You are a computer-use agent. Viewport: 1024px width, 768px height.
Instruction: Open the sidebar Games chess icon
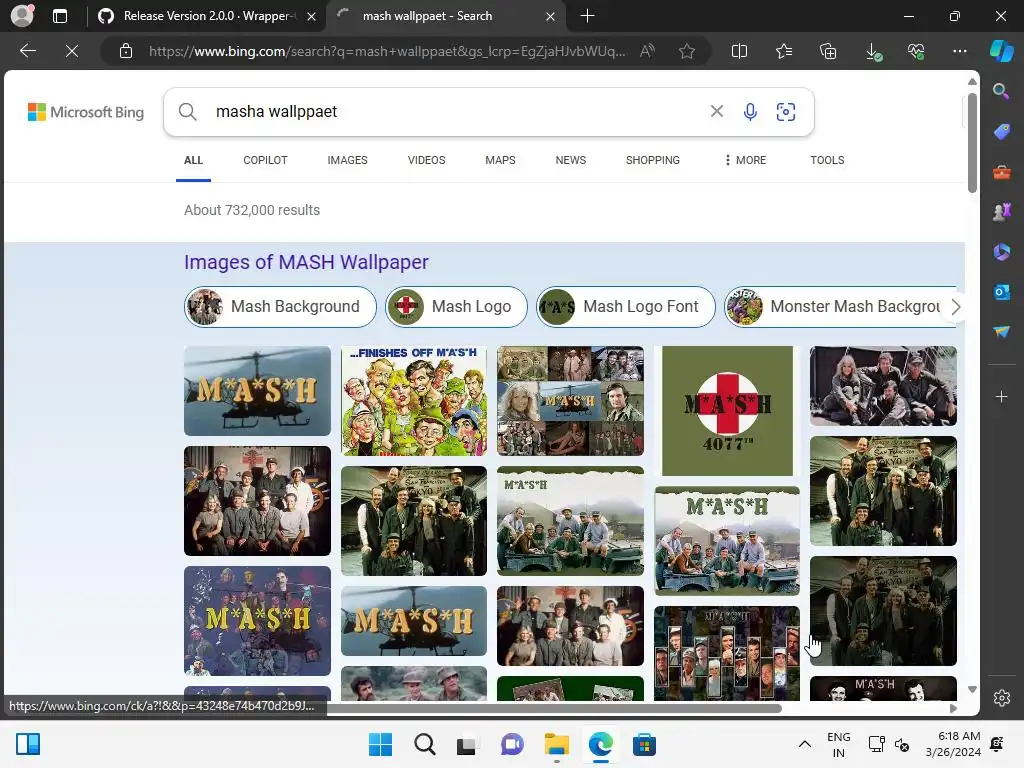1001,212
